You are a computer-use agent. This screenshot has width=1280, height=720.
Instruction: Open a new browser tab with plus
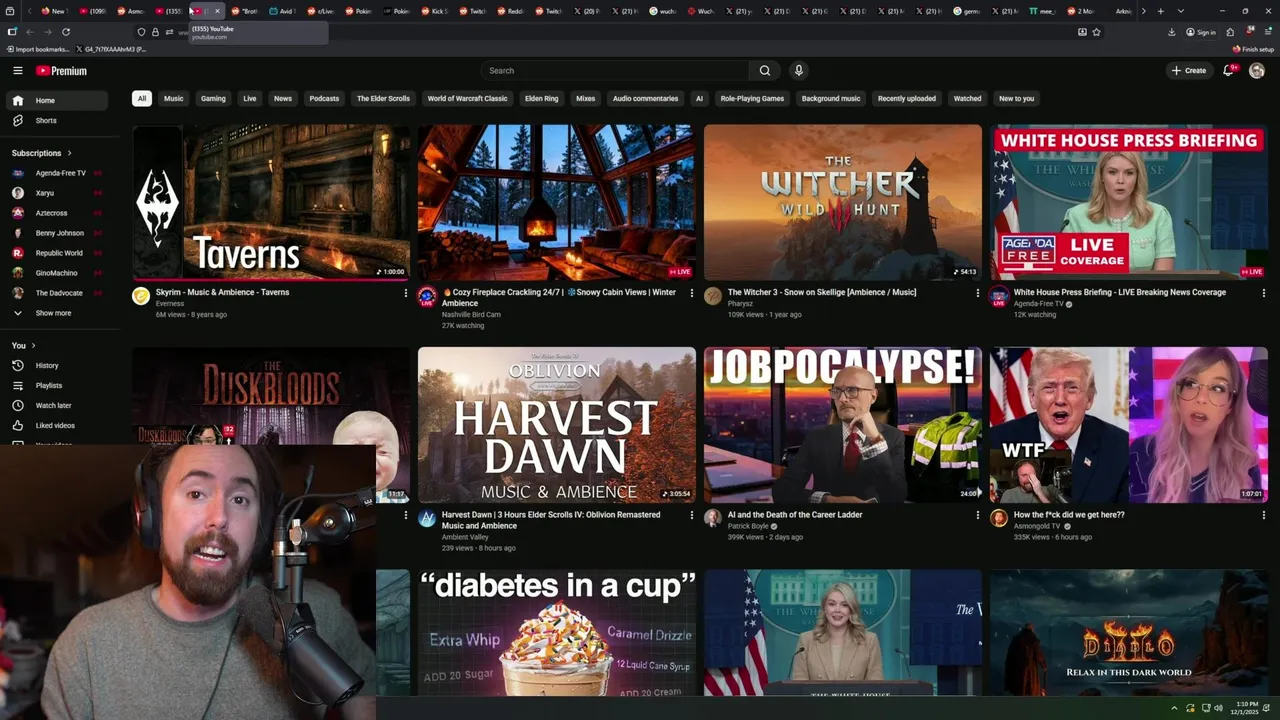pos(1160,11)
